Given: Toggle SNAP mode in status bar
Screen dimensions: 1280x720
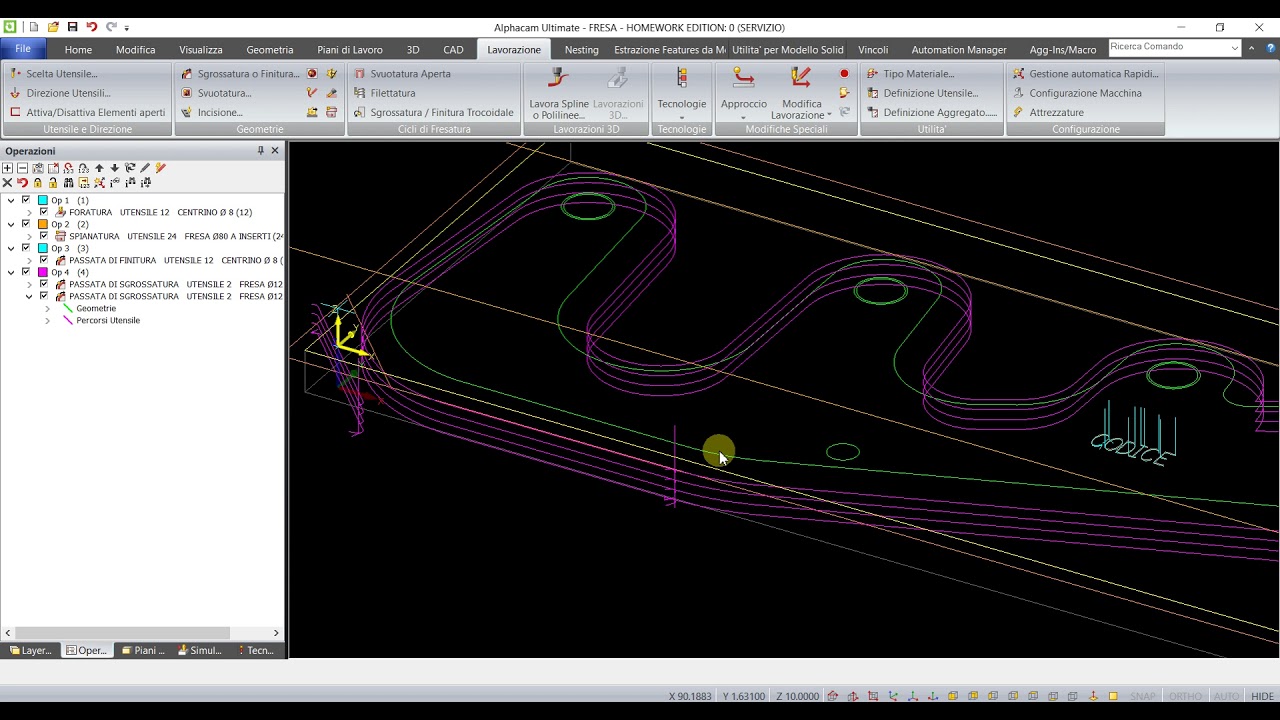Looking at the screenshot, I should 1143,696.
